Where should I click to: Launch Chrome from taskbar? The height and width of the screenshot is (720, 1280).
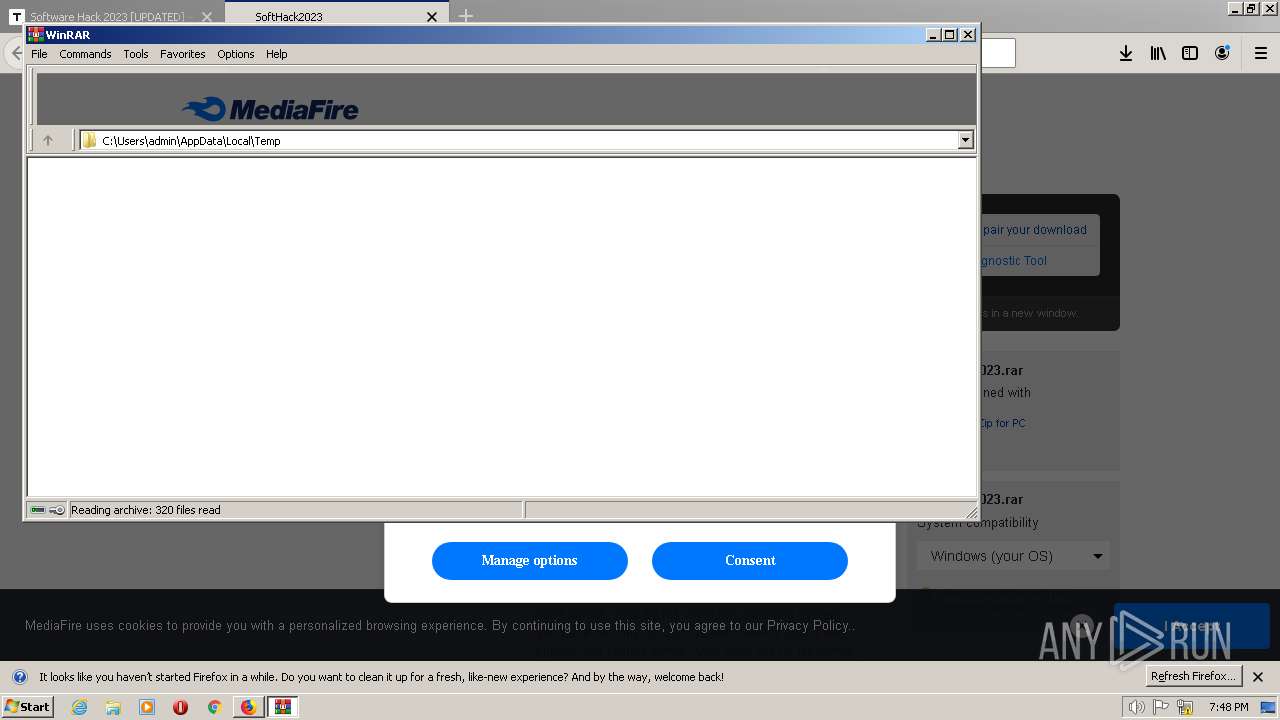click(x=214, y=707)
